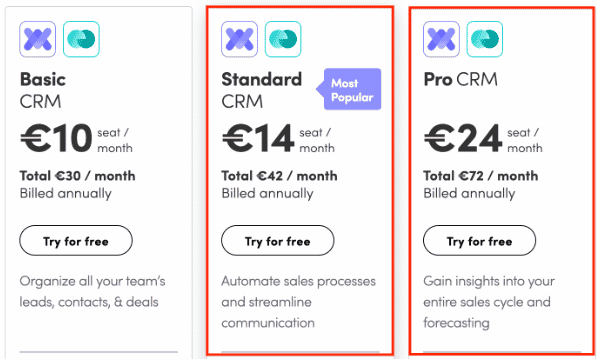Viewport: 598px width, 361px height.
Task: Select the Basic CRM plan title
Action: pos(43,90)
